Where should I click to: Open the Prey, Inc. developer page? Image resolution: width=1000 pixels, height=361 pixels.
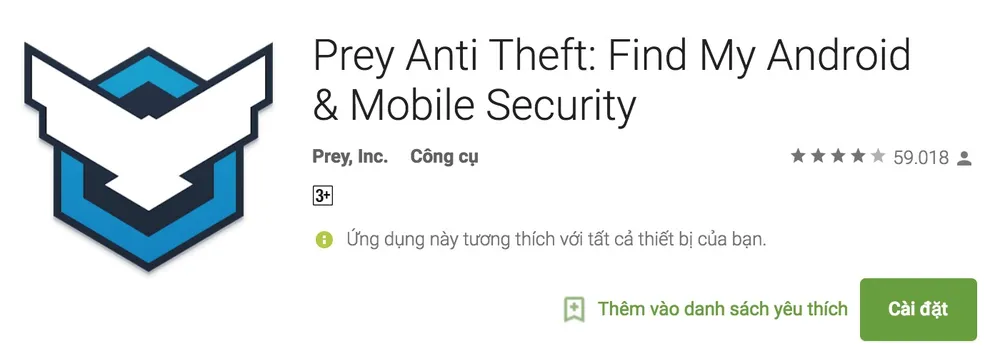click(350, 157)
